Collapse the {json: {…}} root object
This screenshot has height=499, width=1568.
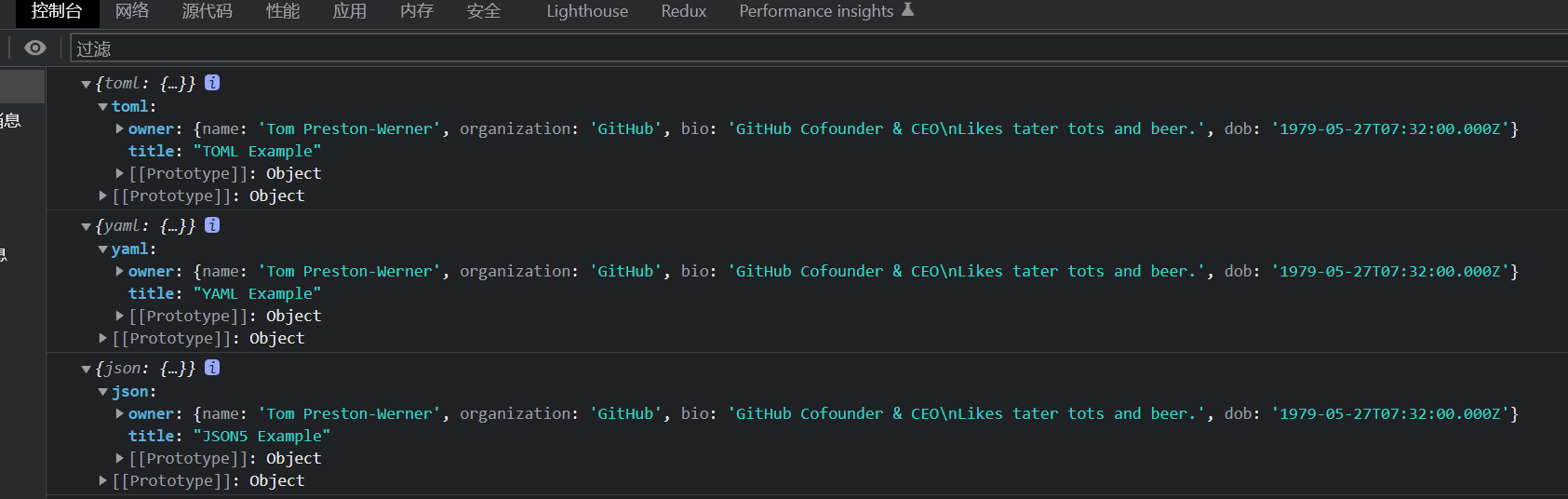click(87, 369)
